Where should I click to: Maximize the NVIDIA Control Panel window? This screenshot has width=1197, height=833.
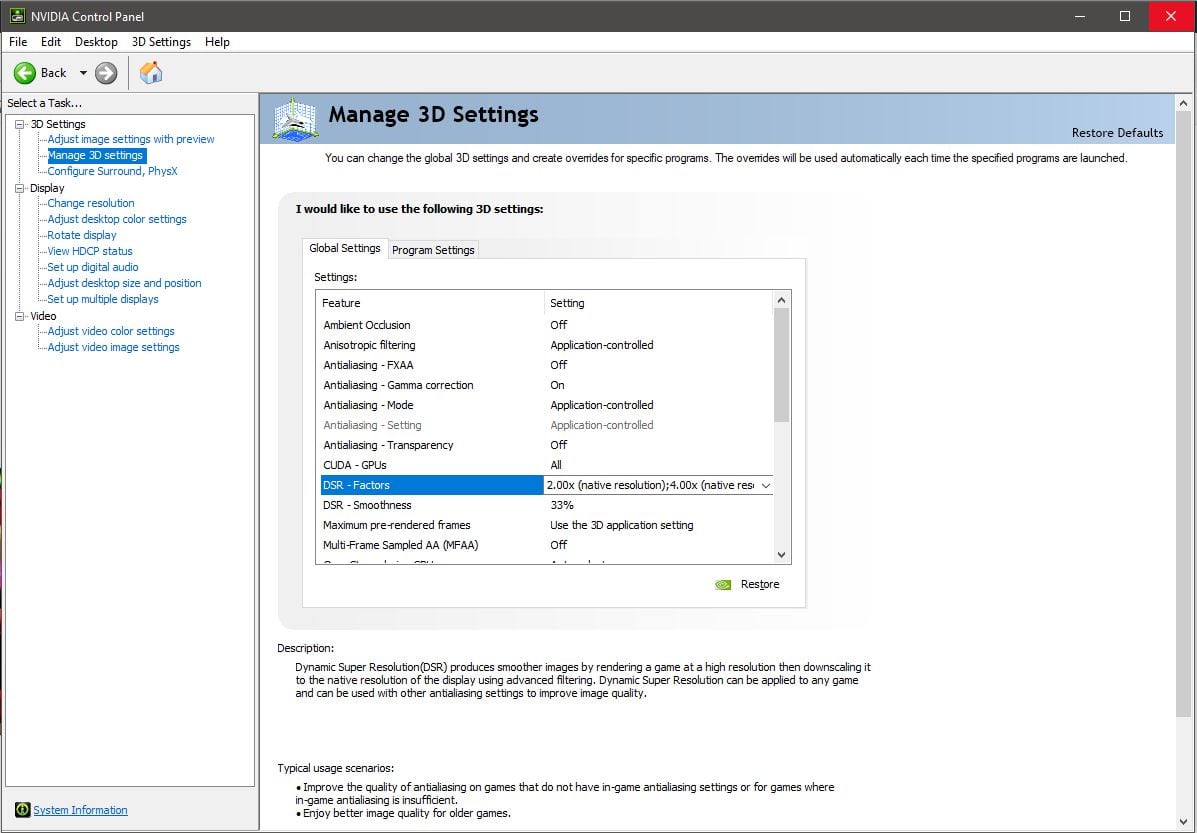point(1124,16)
